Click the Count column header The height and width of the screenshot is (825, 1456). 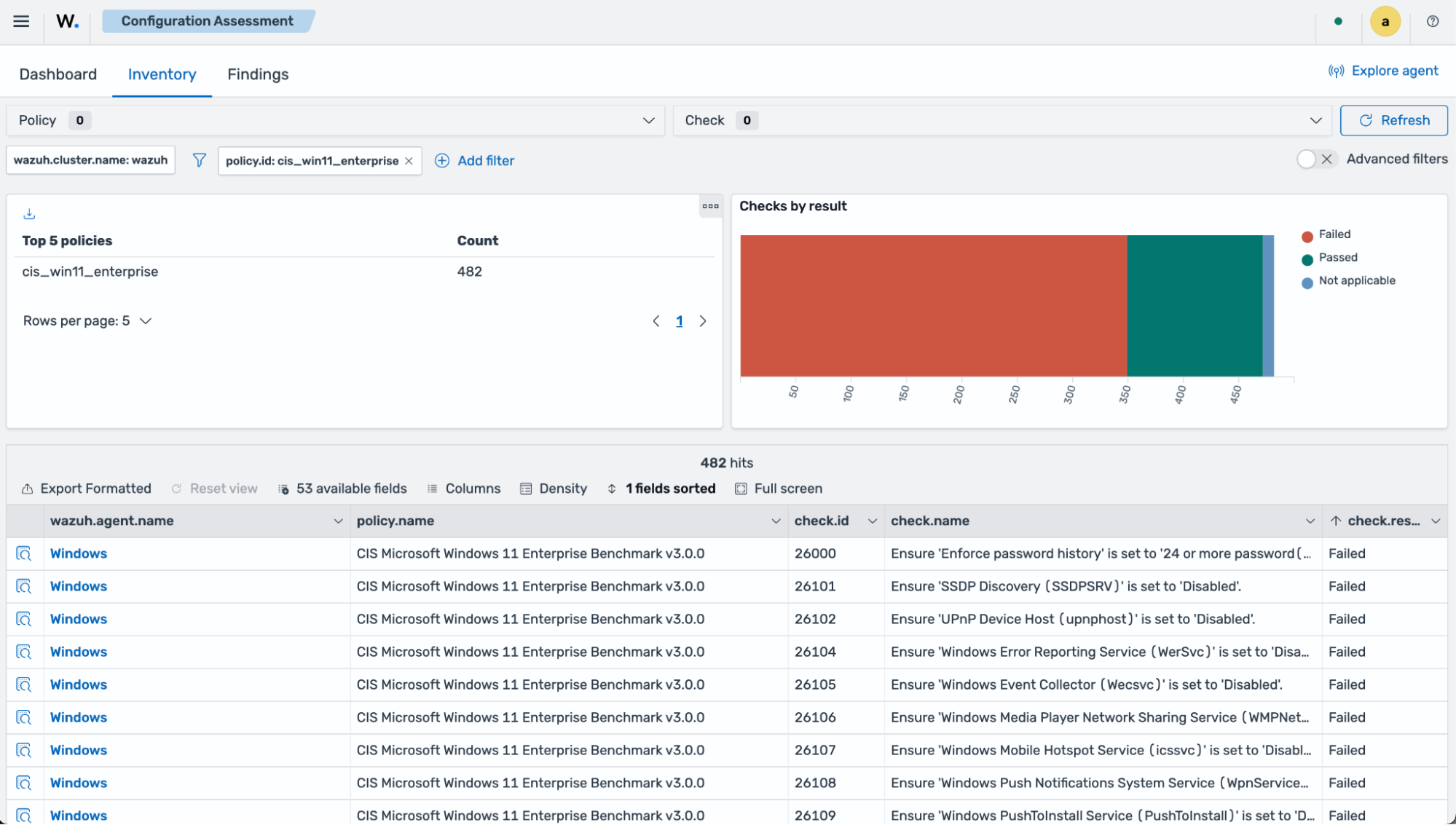coord(477,241)
